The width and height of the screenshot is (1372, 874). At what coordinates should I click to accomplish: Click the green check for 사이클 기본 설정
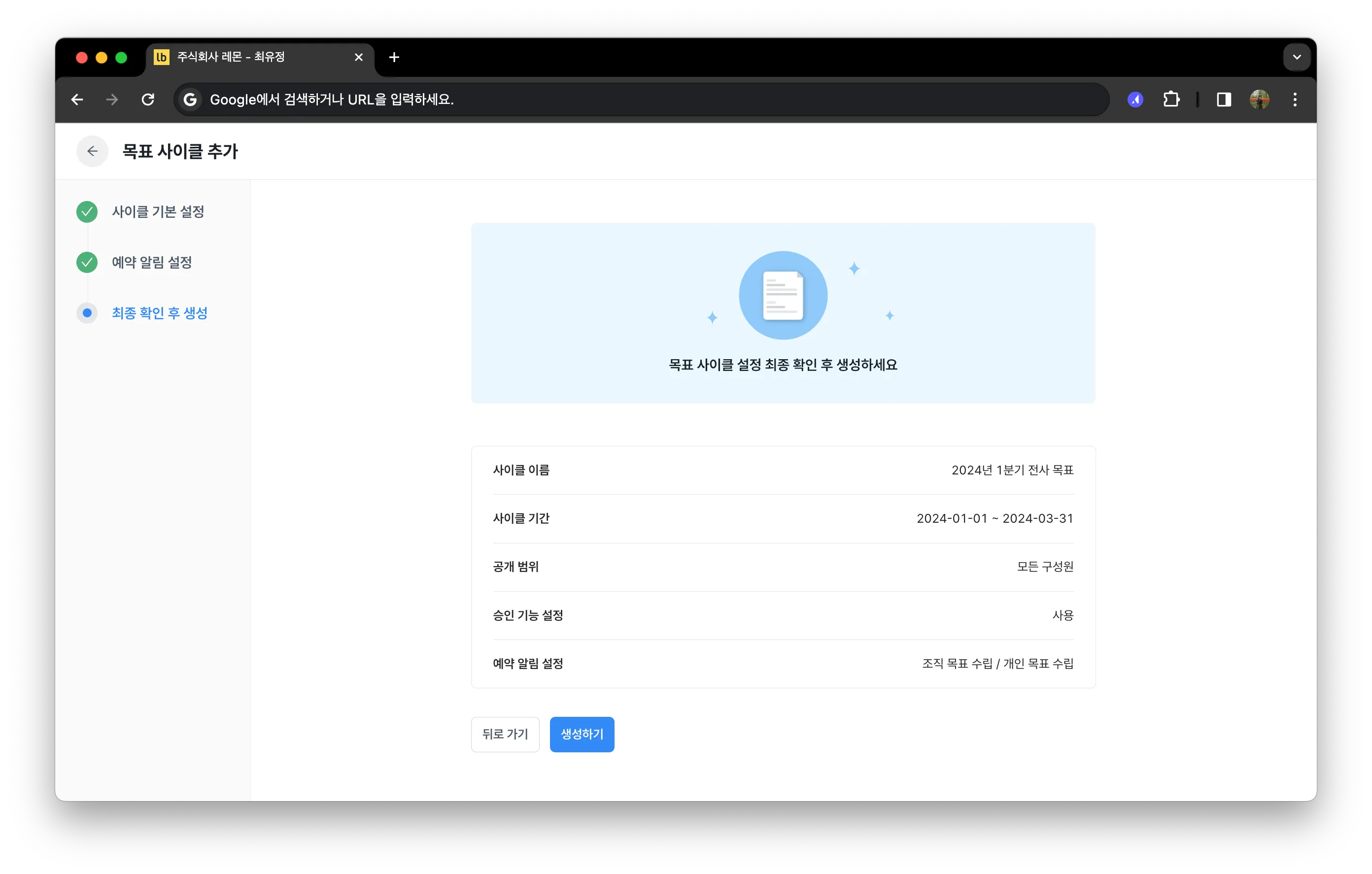pos(87,212)
